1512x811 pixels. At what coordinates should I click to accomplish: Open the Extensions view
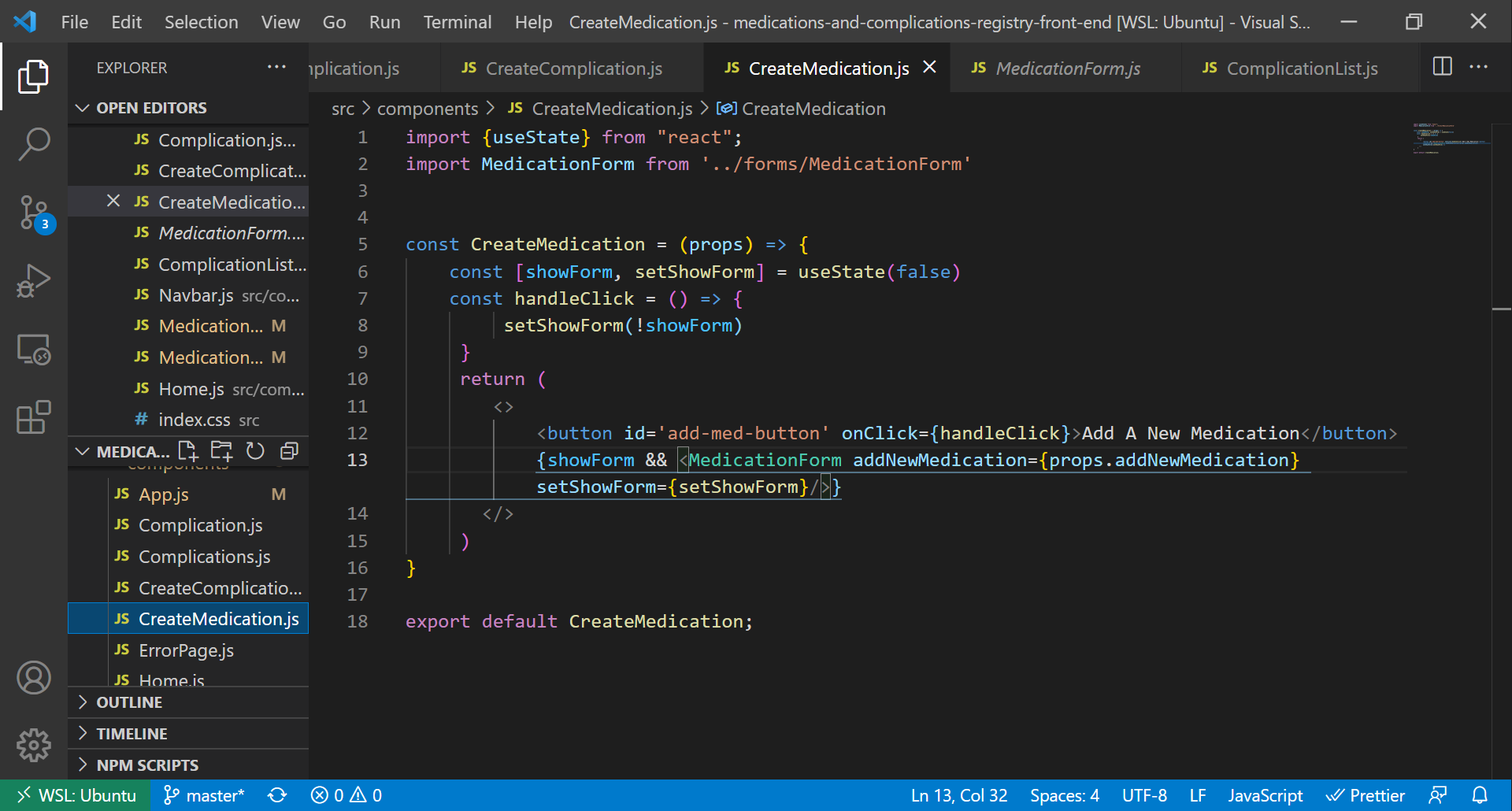point(34,417)
